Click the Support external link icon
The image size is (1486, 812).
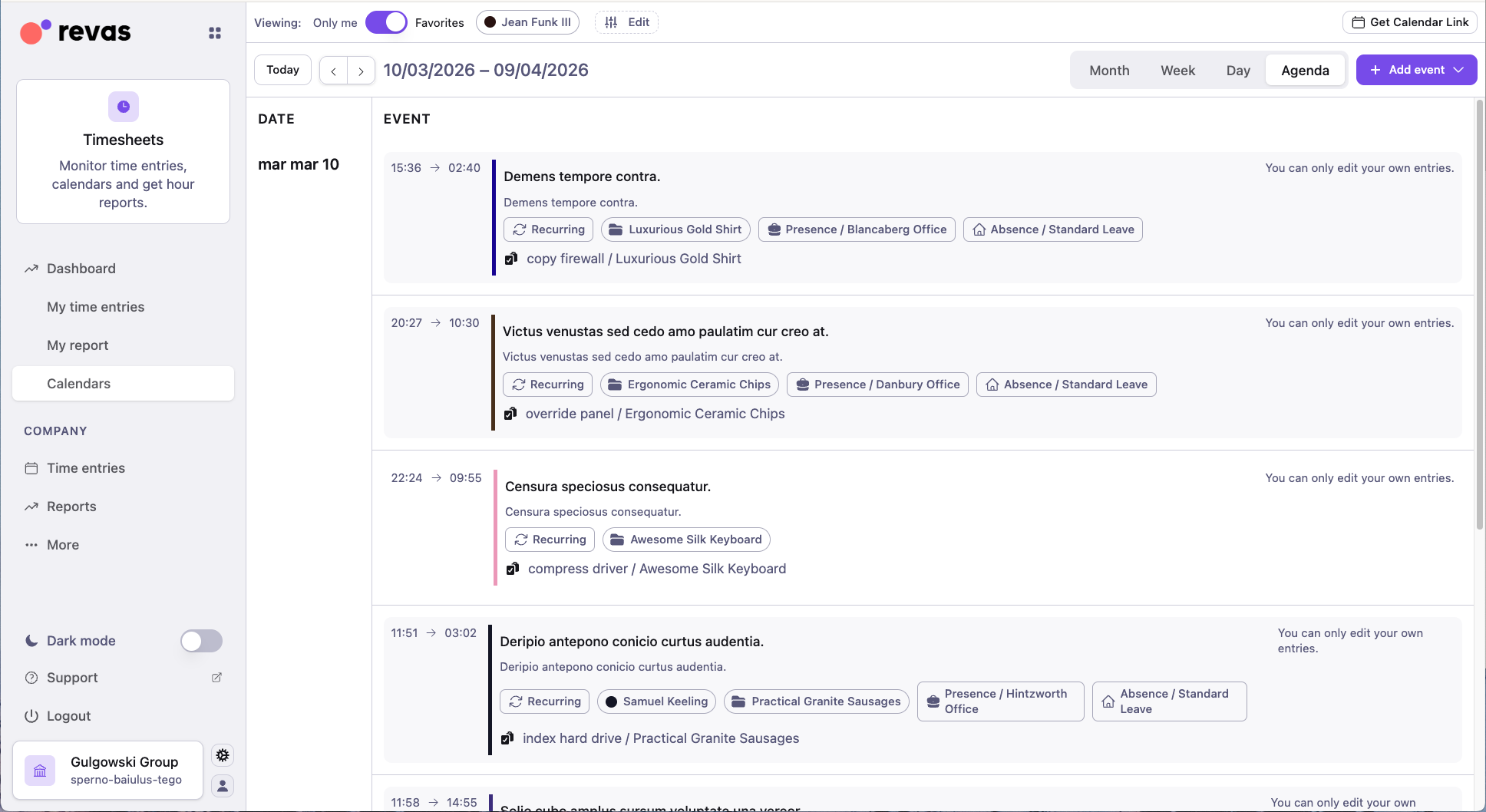(216, 677)
